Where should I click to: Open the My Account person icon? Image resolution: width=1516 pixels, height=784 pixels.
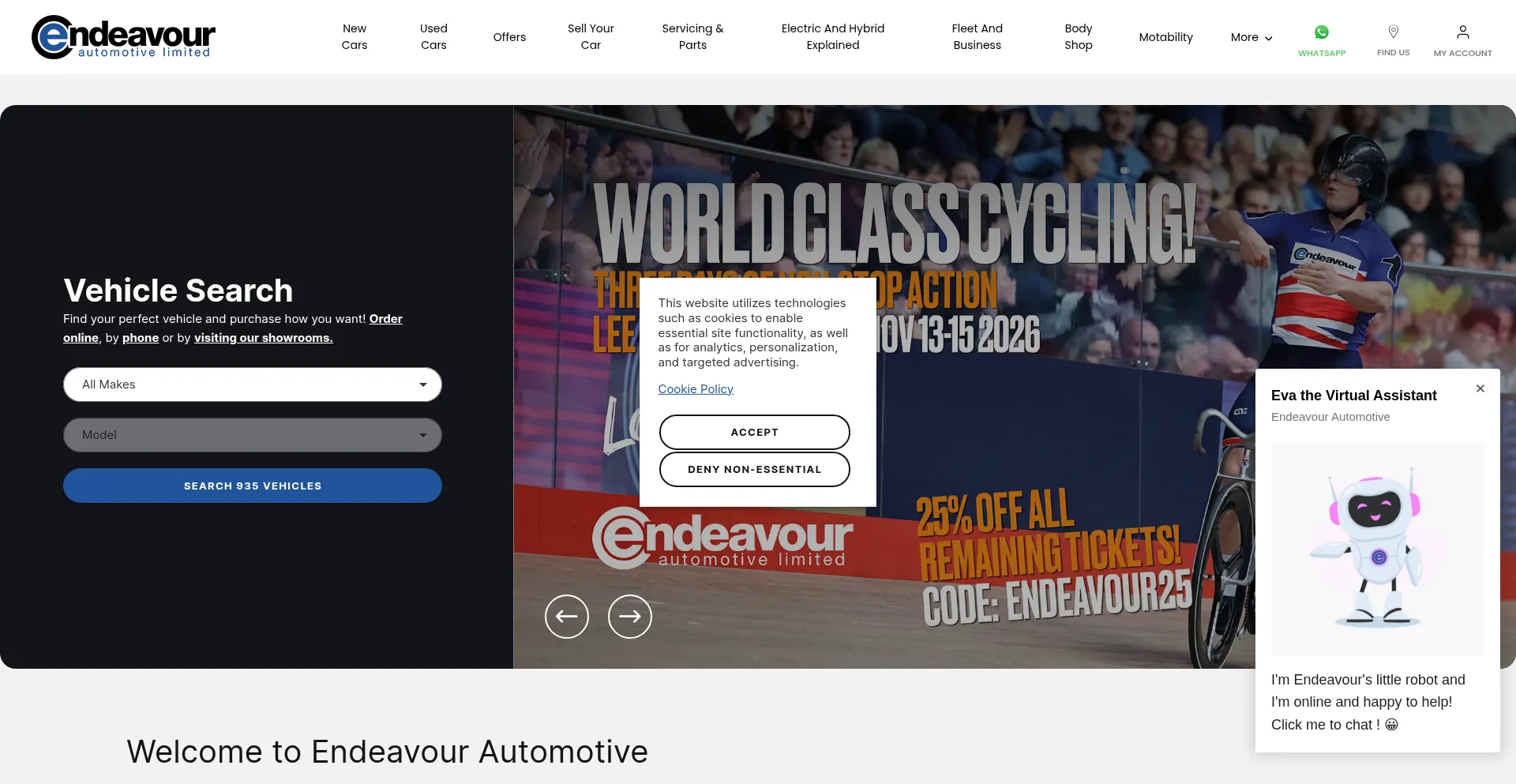point(1462,32)
